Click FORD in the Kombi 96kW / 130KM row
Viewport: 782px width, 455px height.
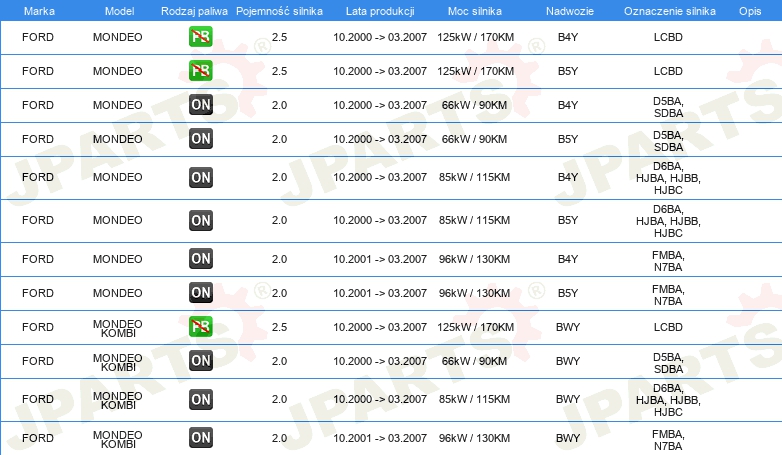[38, 438]
